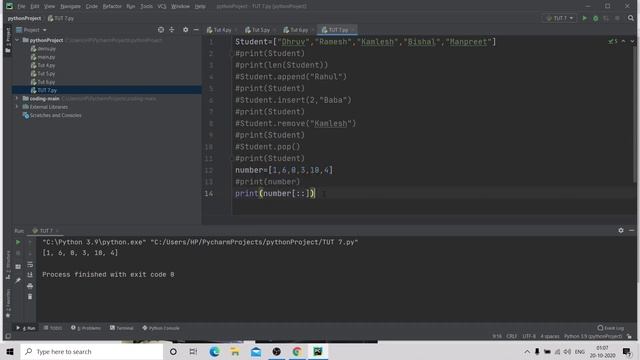Open the Tools menu
This screenshot has width=640, height=360.
click(x=146, y=6)
